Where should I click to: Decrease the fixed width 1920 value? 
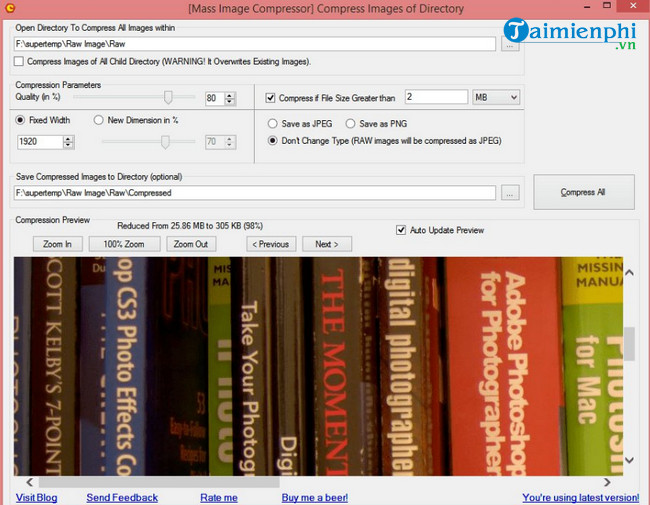point(68,145)
